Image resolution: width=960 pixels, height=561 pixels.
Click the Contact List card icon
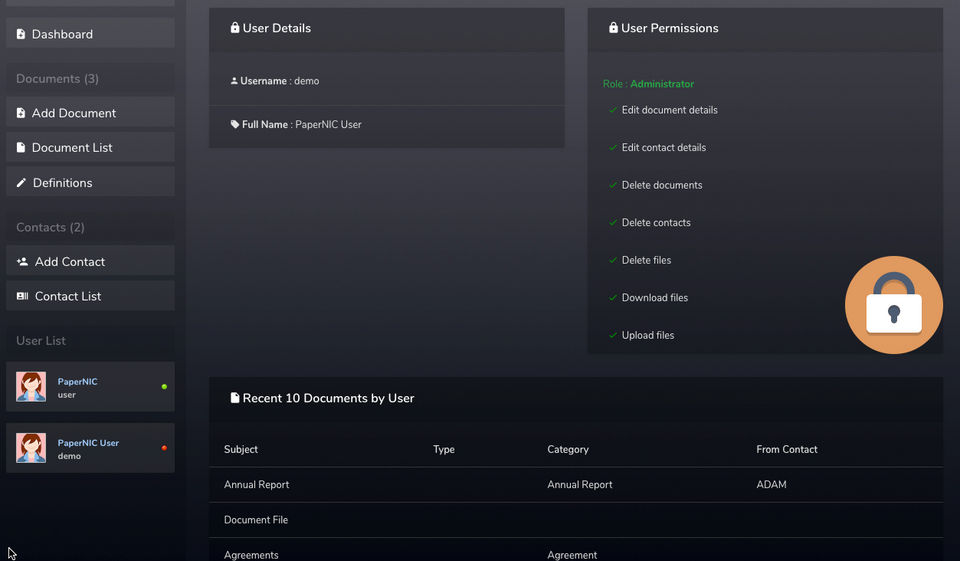tap(22, 297)
